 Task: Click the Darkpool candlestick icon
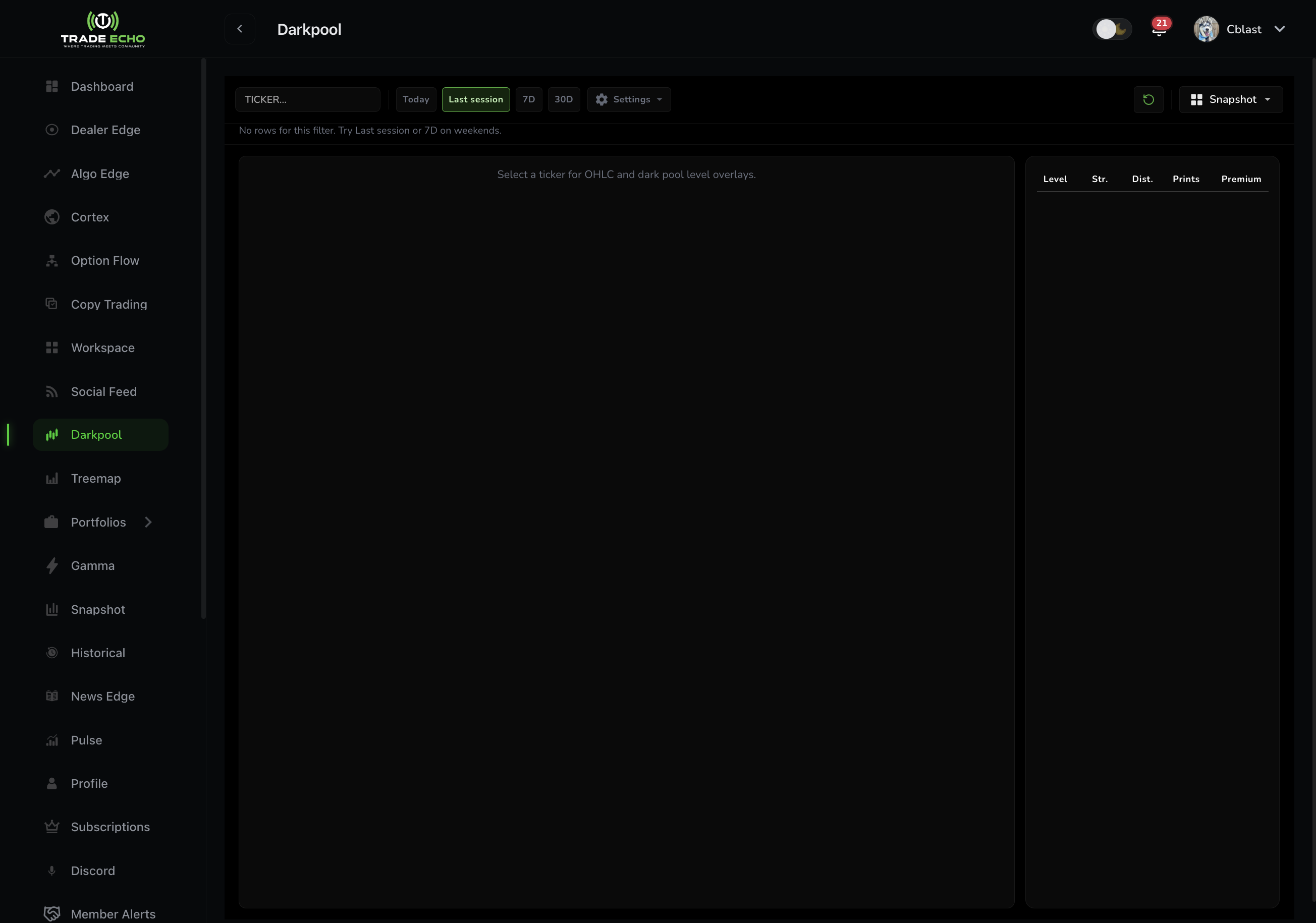[x=51, y=435]
